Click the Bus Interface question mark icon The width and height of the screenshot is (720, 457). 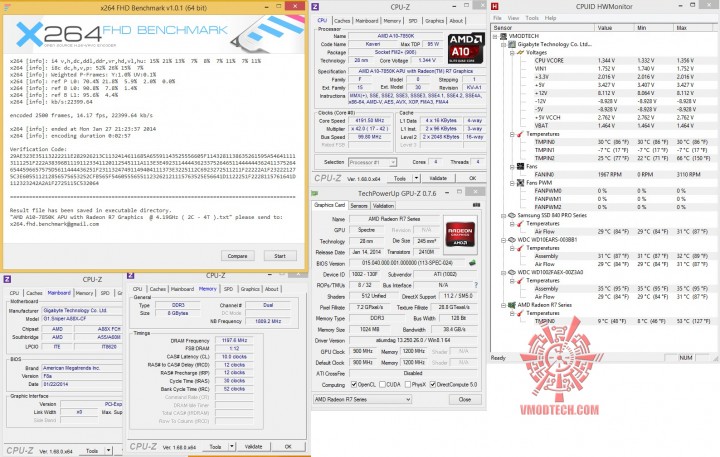click(x=476, y=285)
